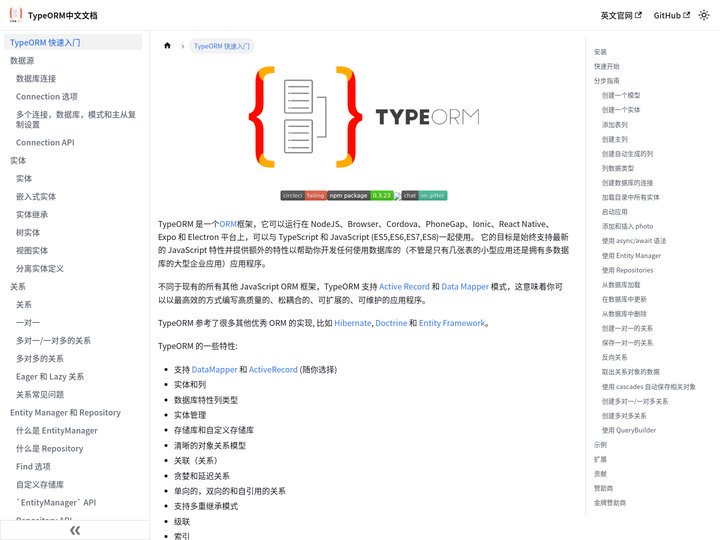This screenshot has width=720, height=540.
Task: Follow the ORM link in the first paragraph
Action: [228, 224]
